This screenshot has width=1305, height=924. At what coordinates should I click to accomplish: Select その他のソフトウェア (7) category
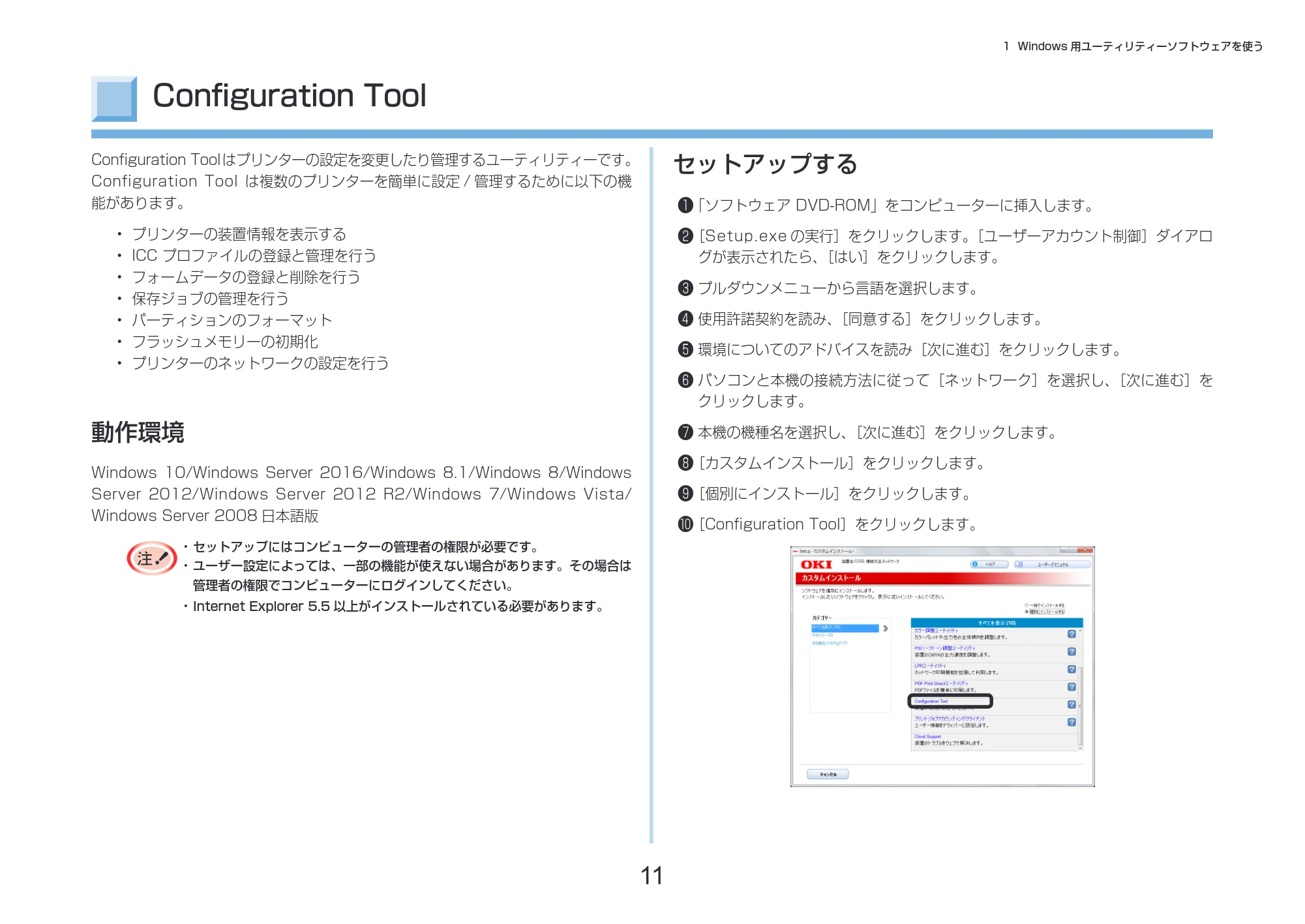pos(830,643)
